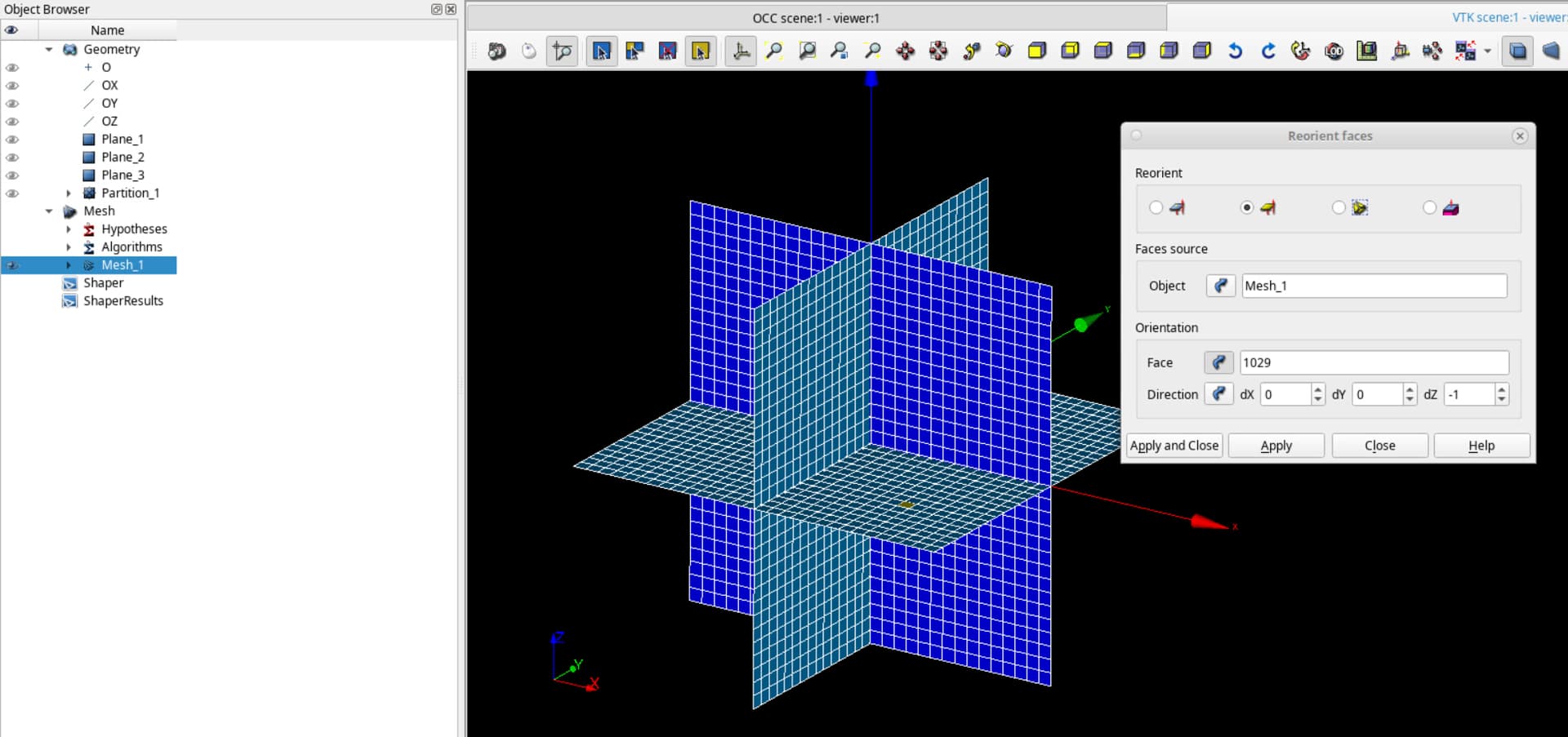Expand the Hypotheses tree node
This screenshot has height=737, width=1568.
pyautogui.click(x=69, y=229)
